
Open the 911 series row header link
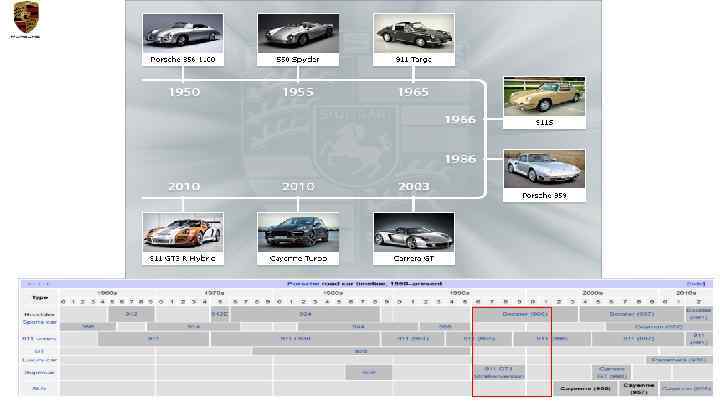[x=39, y=339]
